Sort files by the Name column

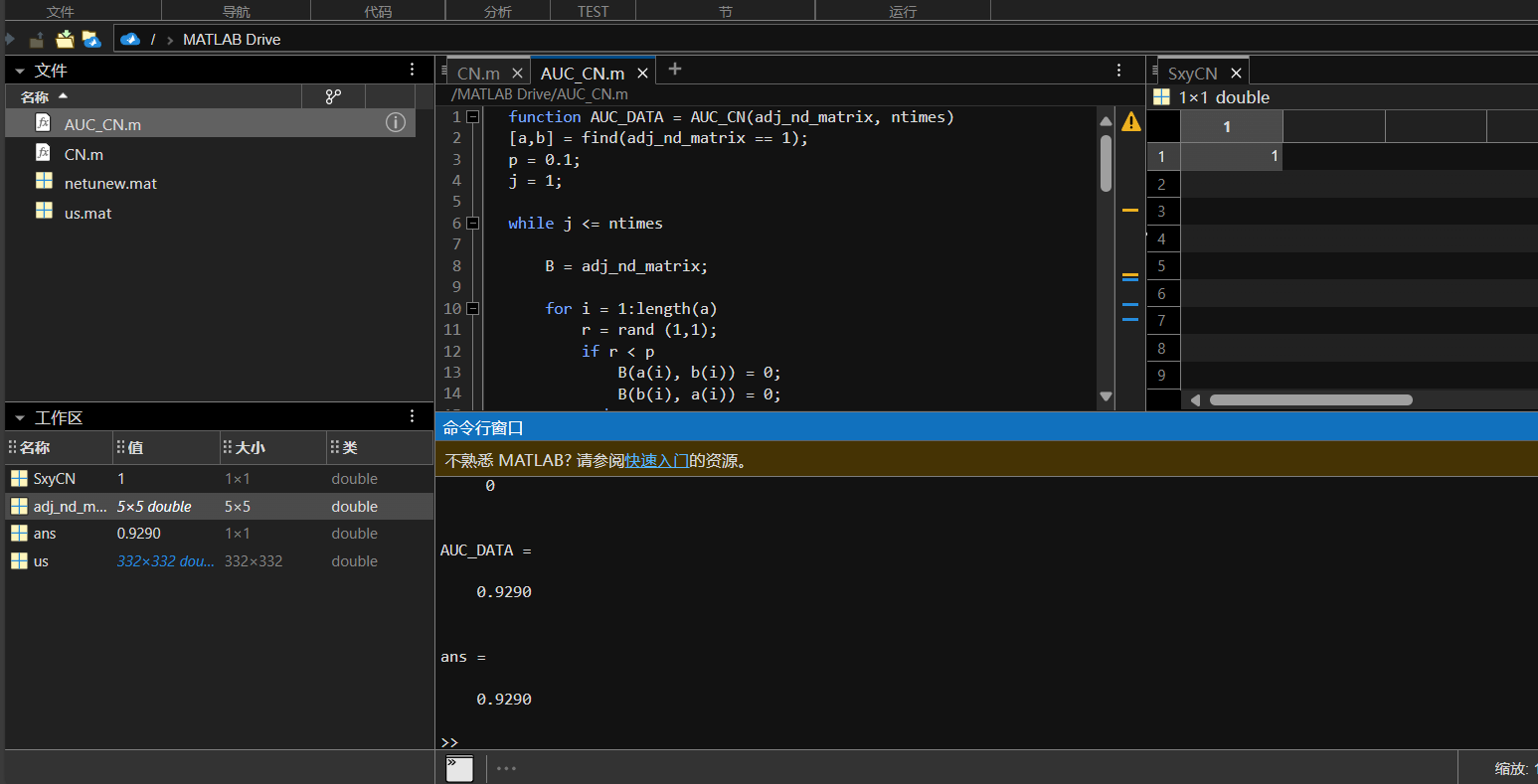coord(154,96)
